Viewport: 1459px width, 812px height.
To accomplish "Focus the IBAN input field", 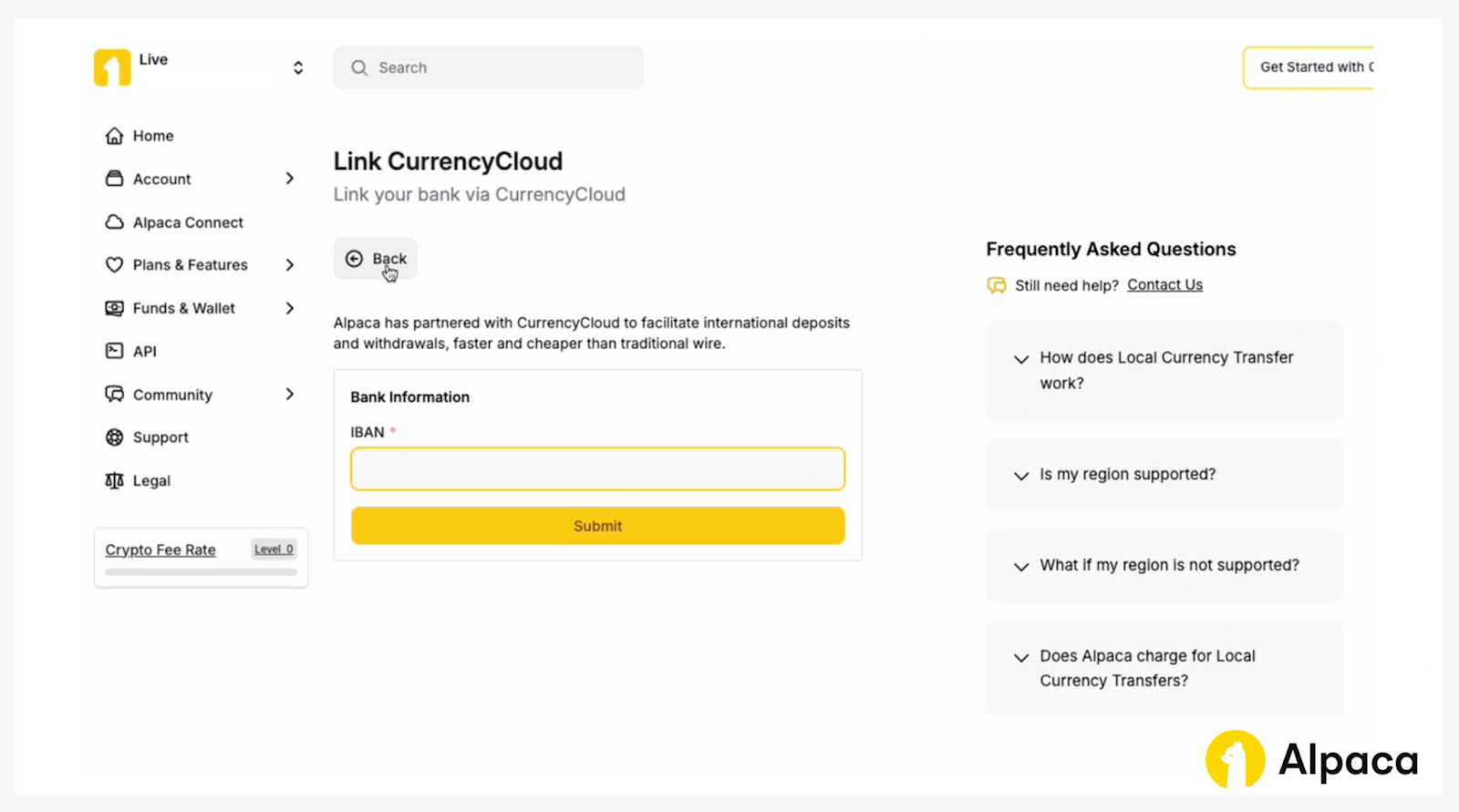I will point(597,469).
